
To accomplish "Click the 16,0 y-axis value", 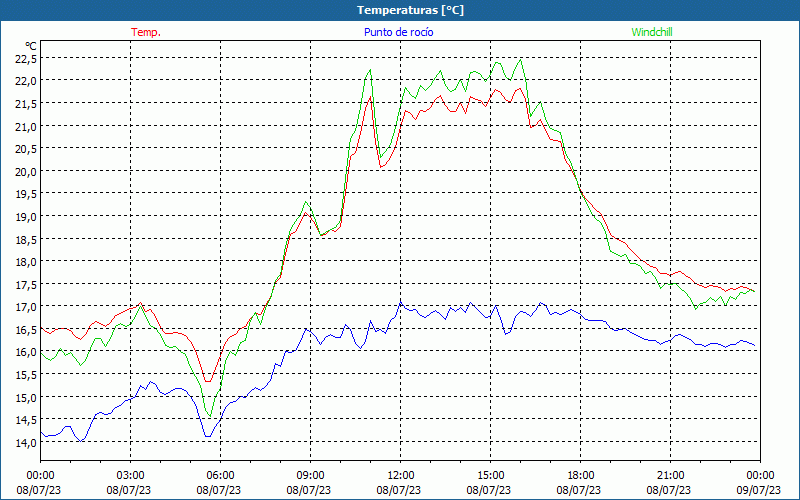I will tap(26, 352).
